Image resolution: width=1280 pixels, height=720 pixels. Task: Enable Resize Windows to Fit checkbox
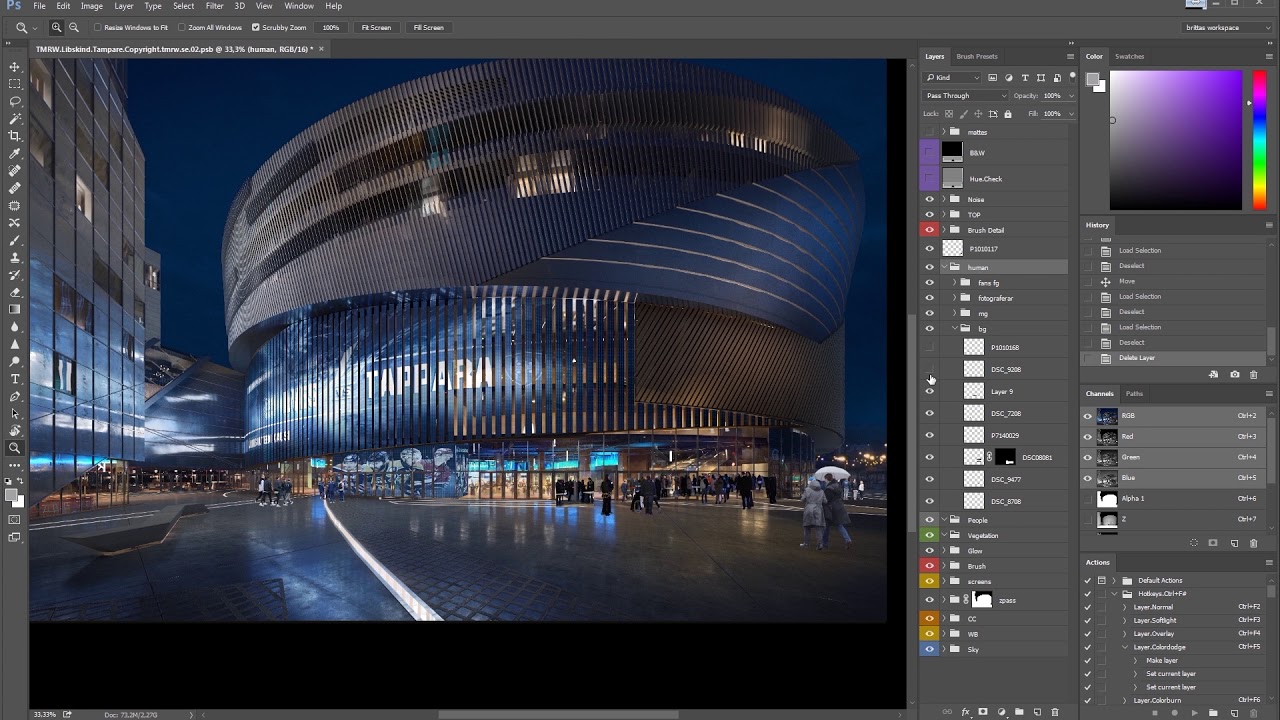coord(98,27)
